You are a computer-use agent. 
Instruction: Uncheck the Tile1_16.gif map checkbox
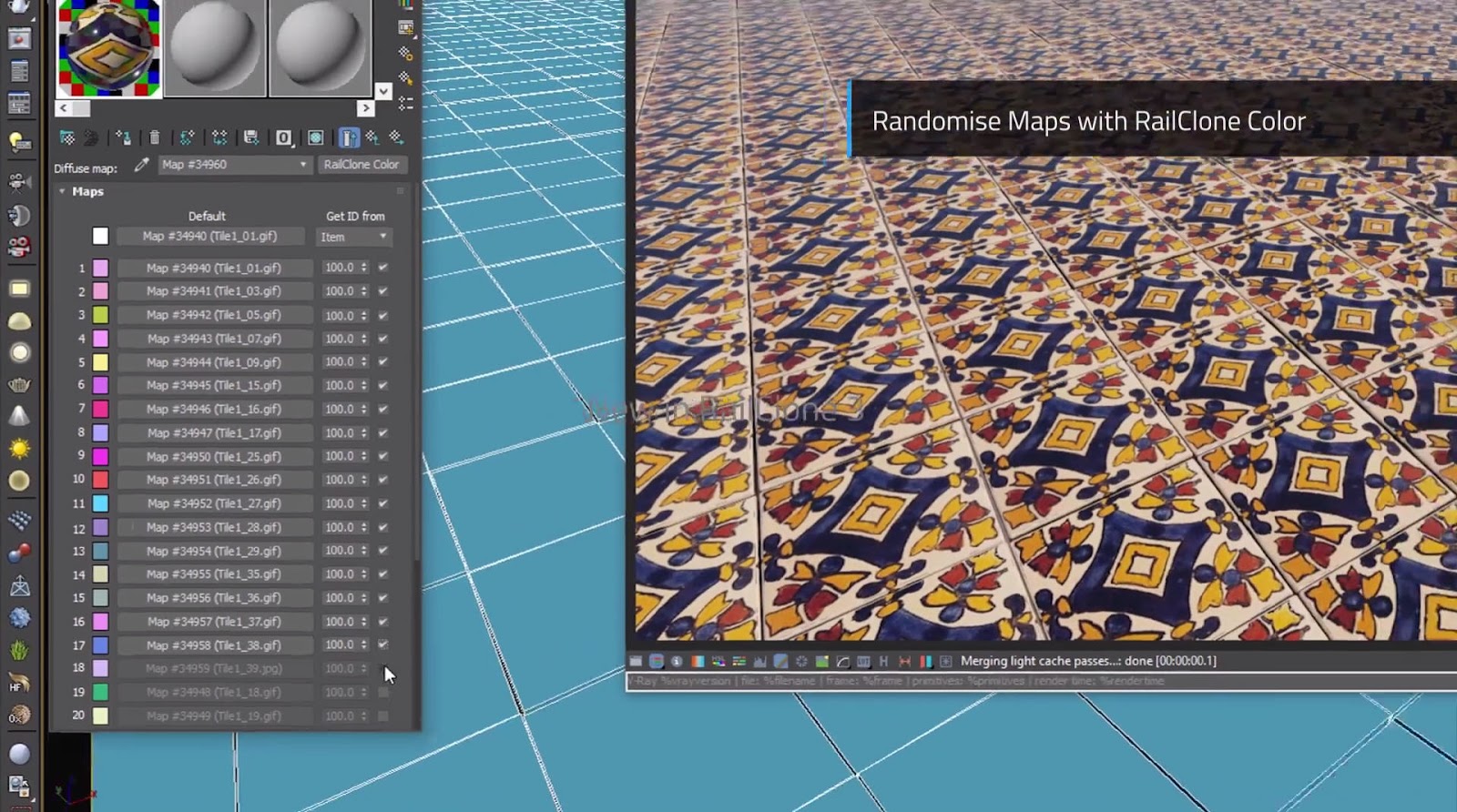pos(382,409)
